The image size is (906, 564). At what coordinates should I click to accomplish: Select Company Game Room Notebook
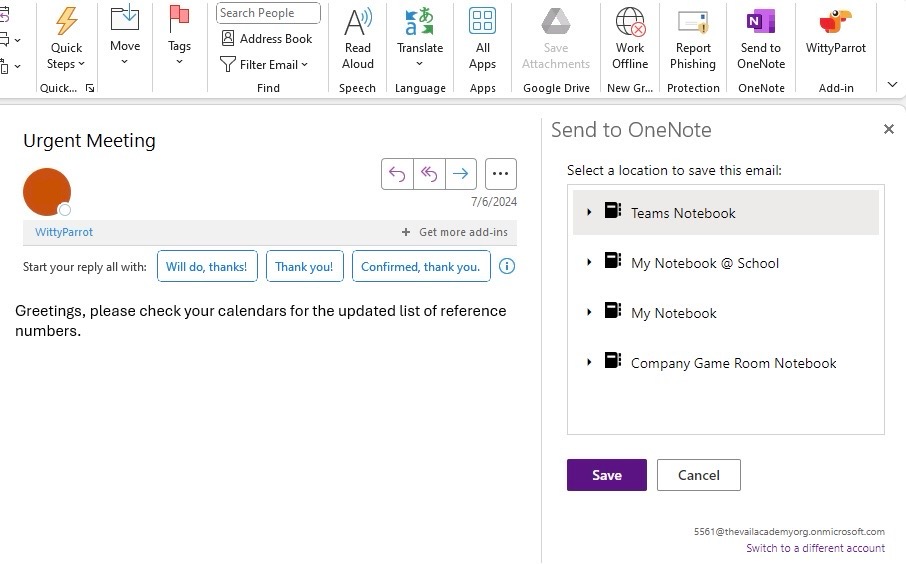726,363
